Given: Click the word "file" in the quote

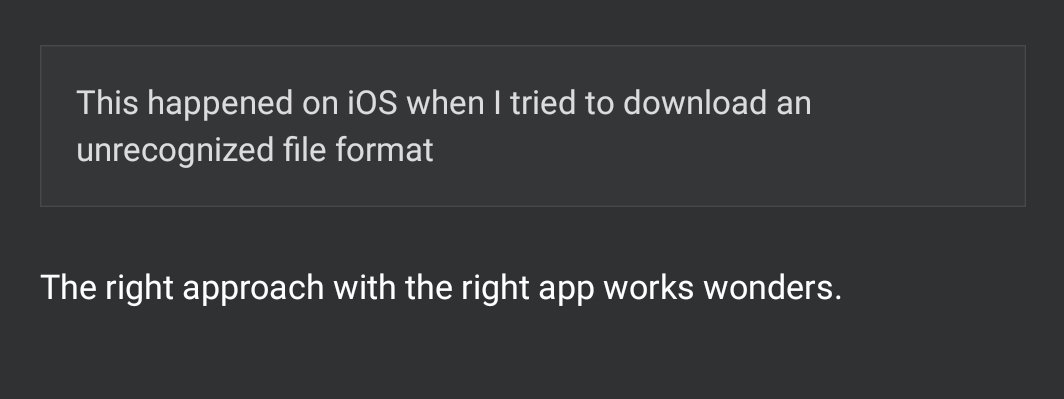Looking at the screenshot, I should pos(305,149).
